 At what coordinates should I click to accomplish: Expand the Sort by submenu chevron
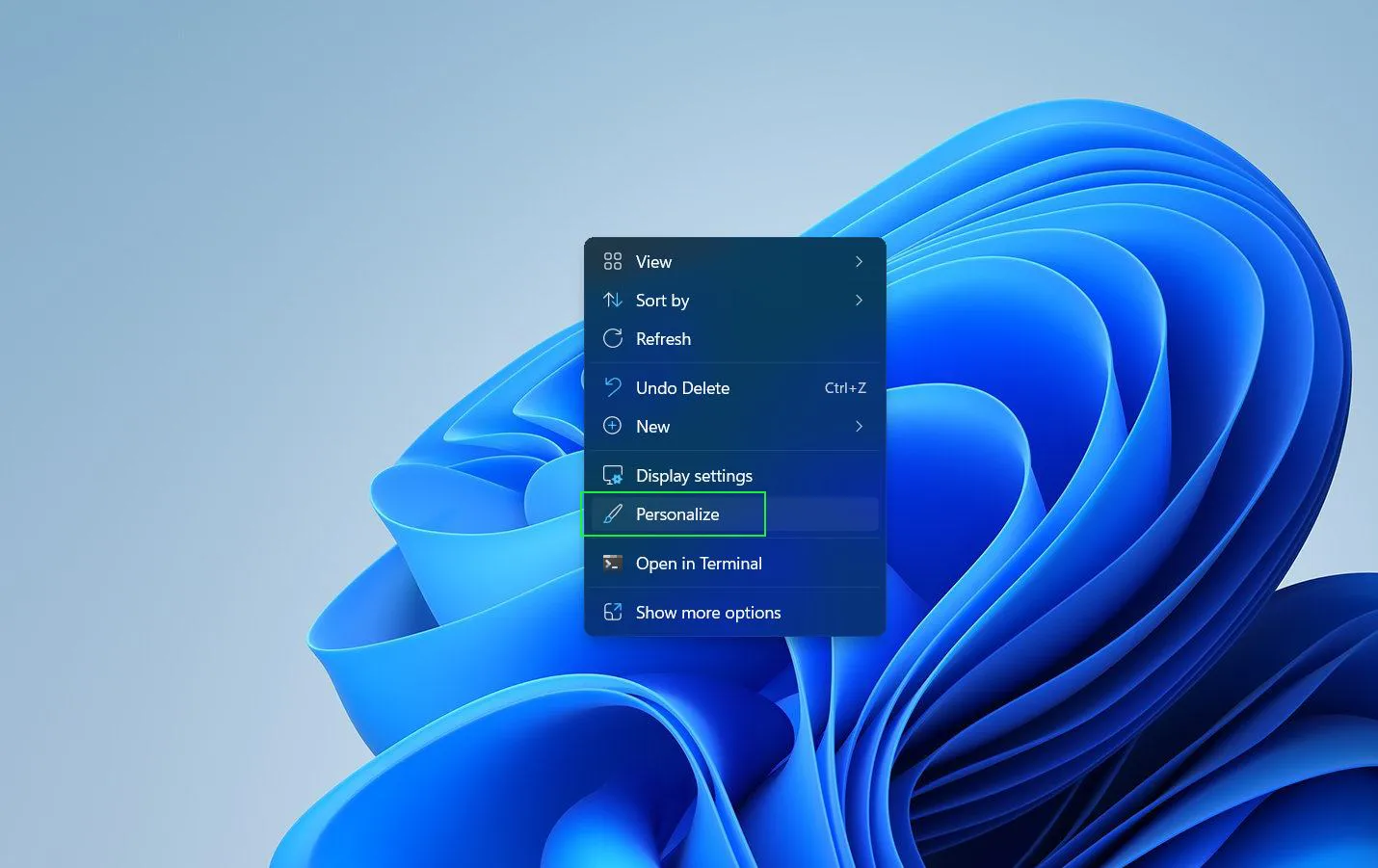(858, 300)
